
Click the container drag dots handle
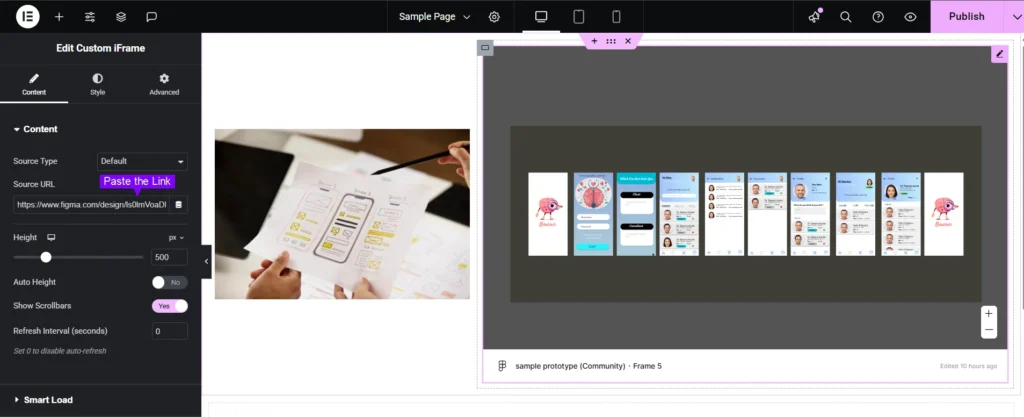click(x=611, y=41)
